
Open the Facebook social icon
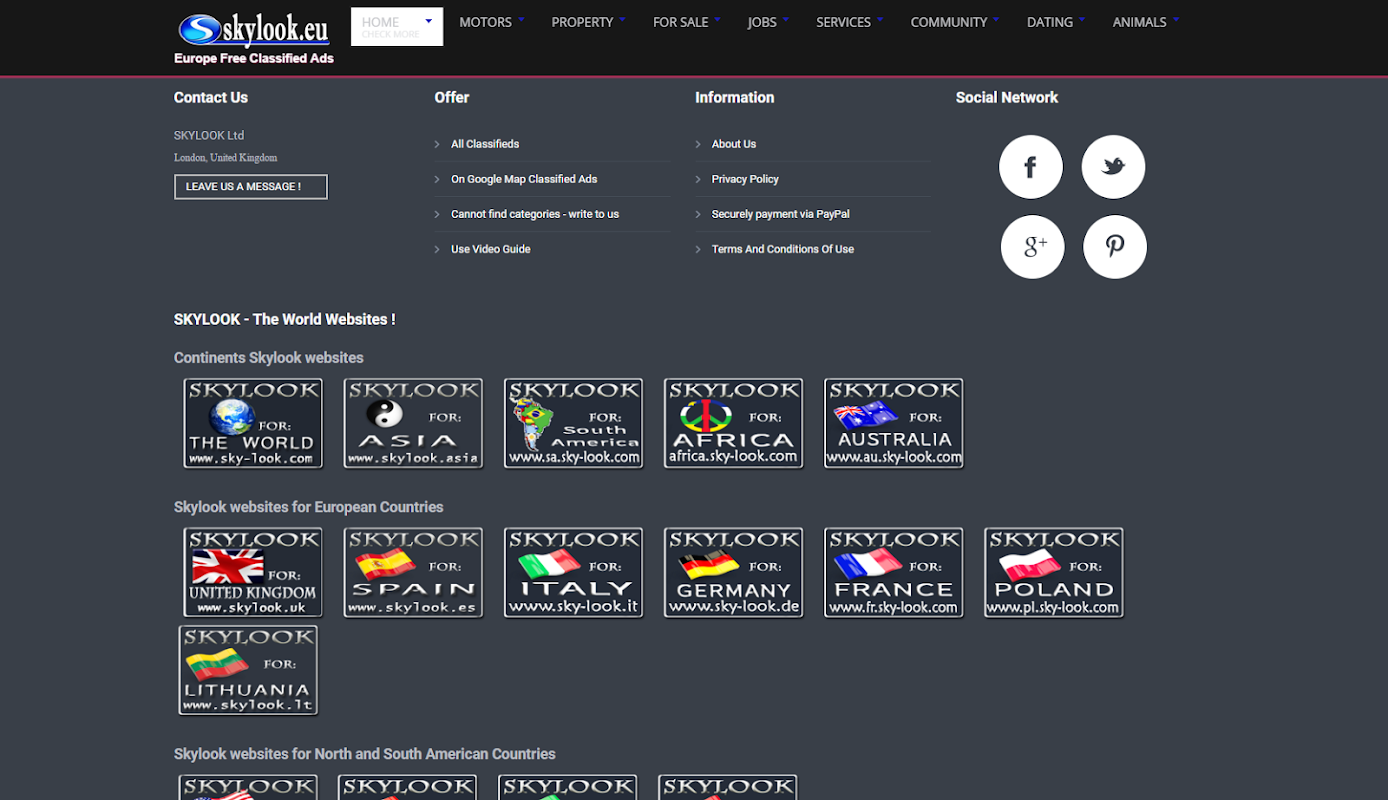(1030, 167)
